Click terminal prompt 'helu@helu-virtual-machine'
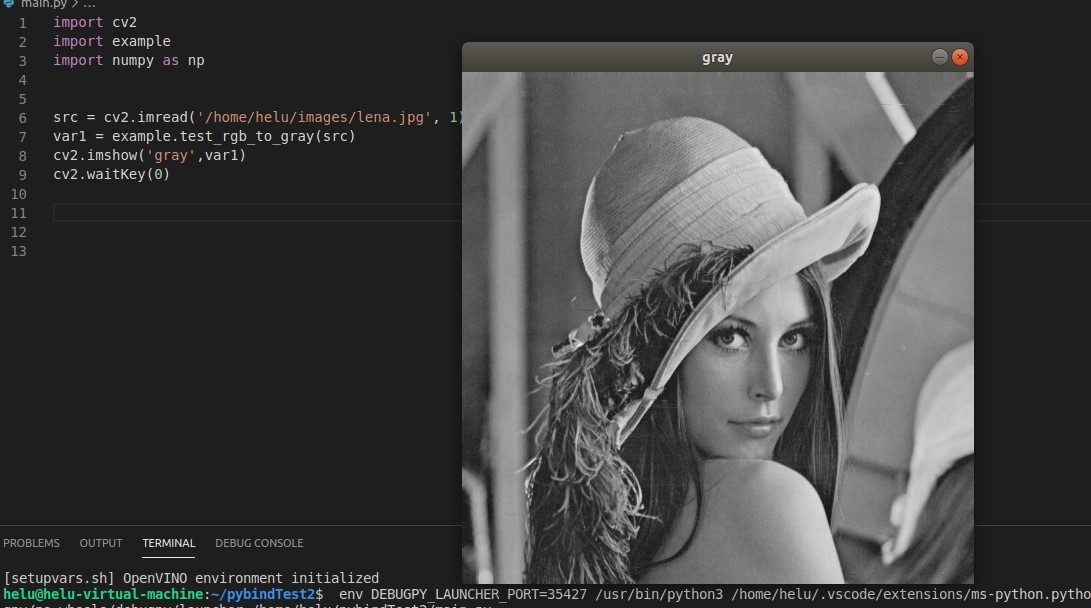 point(103,594)
